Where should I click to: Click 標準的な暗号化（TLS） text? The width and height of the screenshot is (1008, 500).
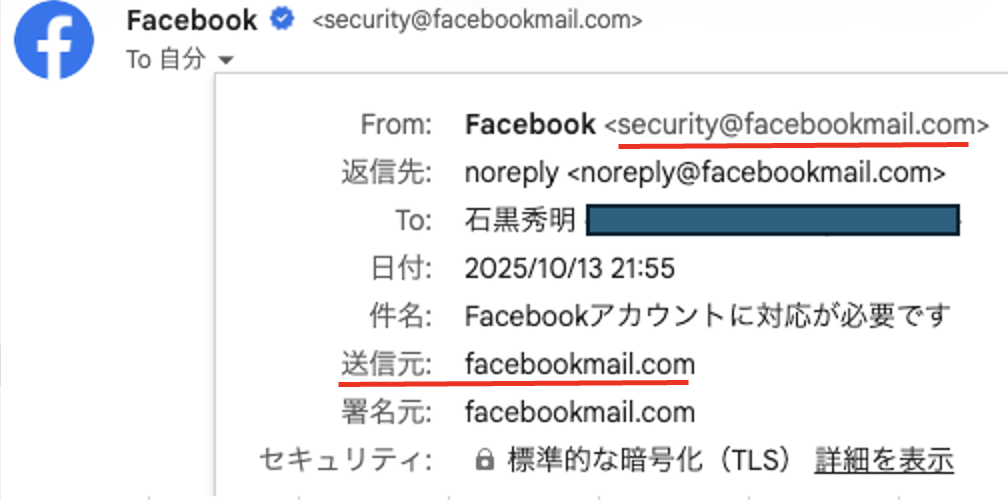pyautogui.click(x=650, y=460)
